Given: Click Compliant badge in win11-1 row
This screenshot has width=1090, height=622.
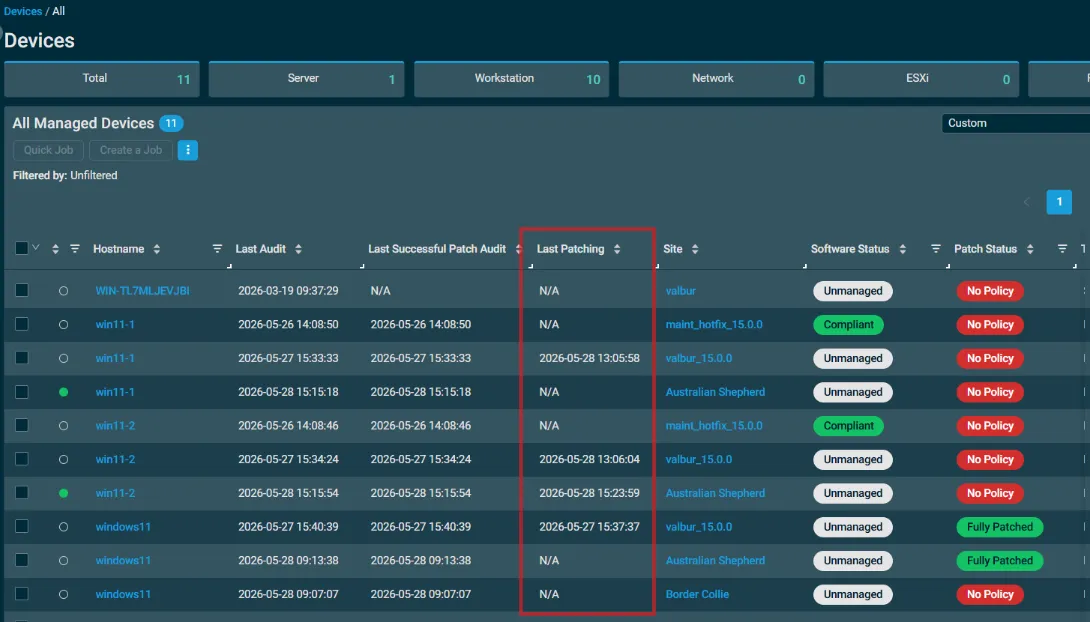Looking at the screenshot, I should [848, 325].
